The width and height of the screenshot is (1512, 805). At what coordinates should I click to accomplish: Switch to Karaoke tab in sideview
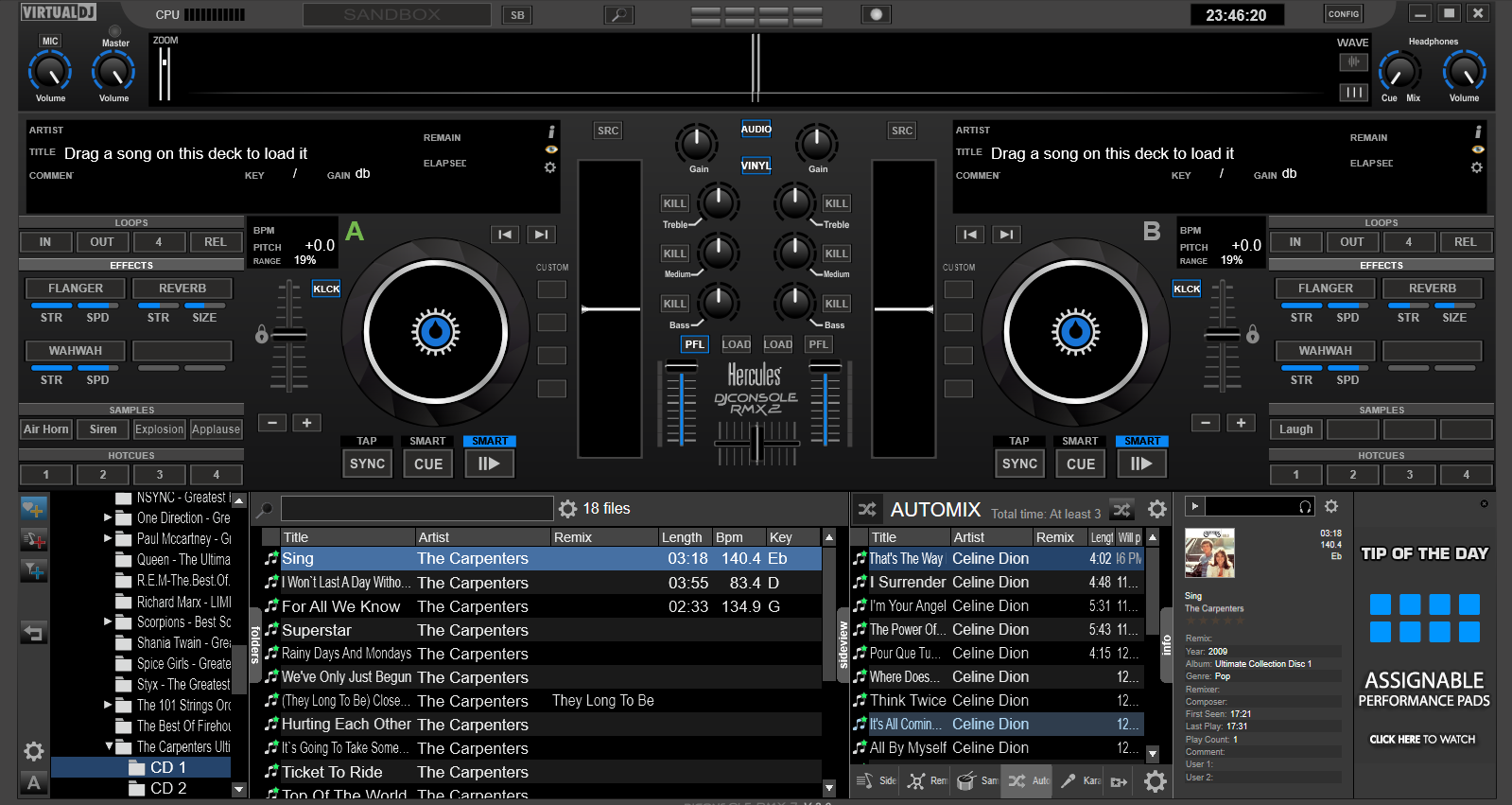click(1080, 781)
